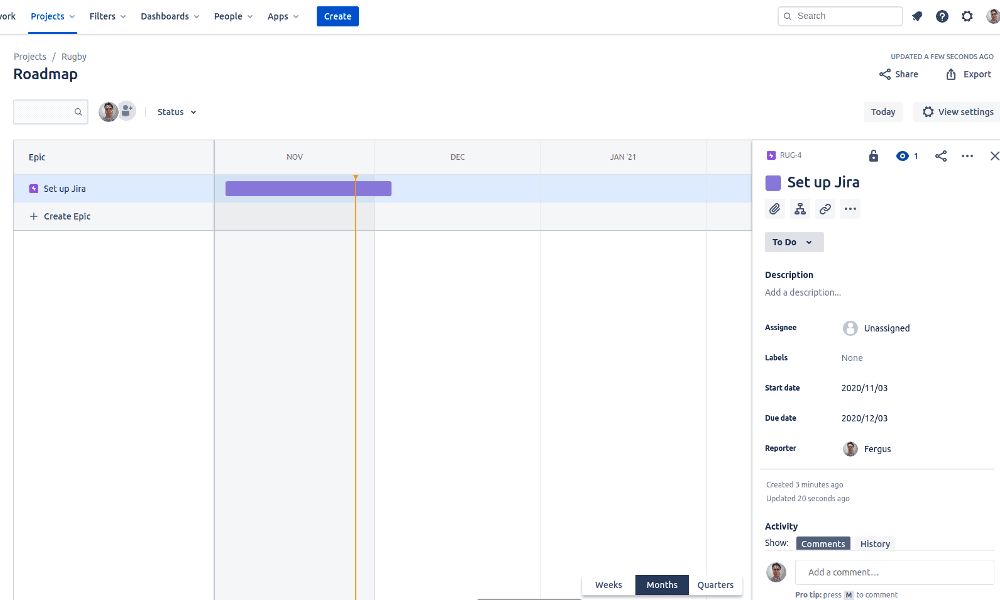Share the issue using panel share icon
1000x600 pixels.
pyautogui.click(x=941, y=156)
